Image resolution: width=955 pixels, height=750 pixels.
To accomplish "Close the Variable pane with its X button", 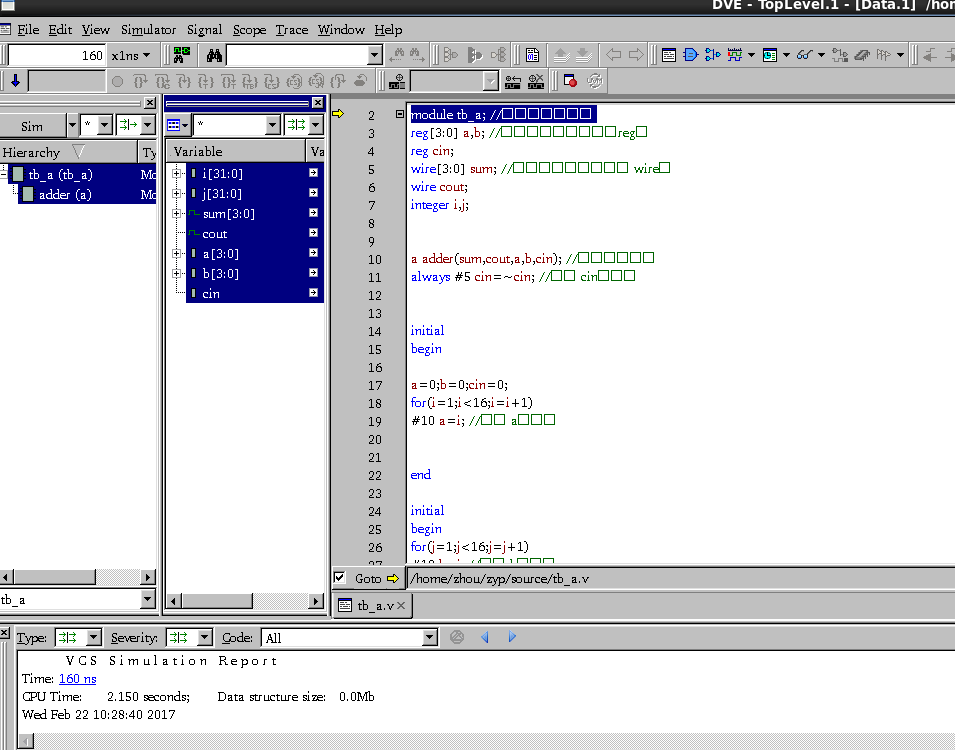I will click(x=317, y=103).
